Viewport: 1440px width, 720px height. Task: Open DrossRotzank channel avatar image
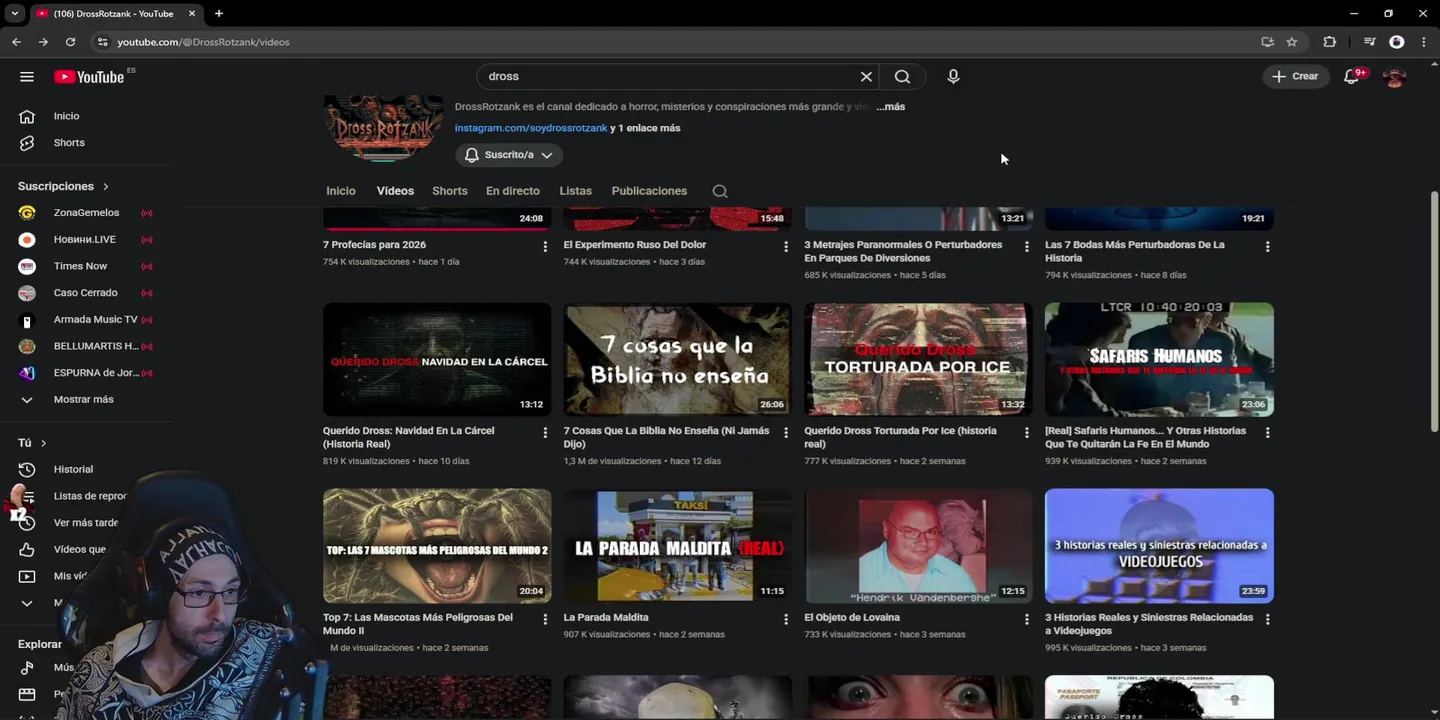(x=383, y=129)
